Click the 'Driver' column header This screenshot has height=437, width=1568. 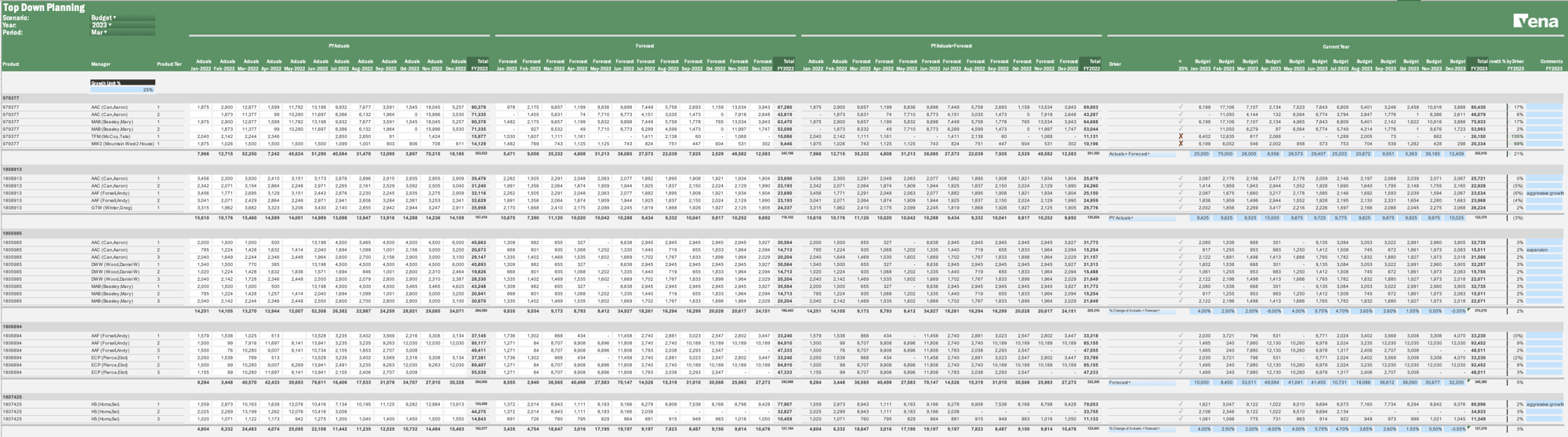[x=1115, y=64]
